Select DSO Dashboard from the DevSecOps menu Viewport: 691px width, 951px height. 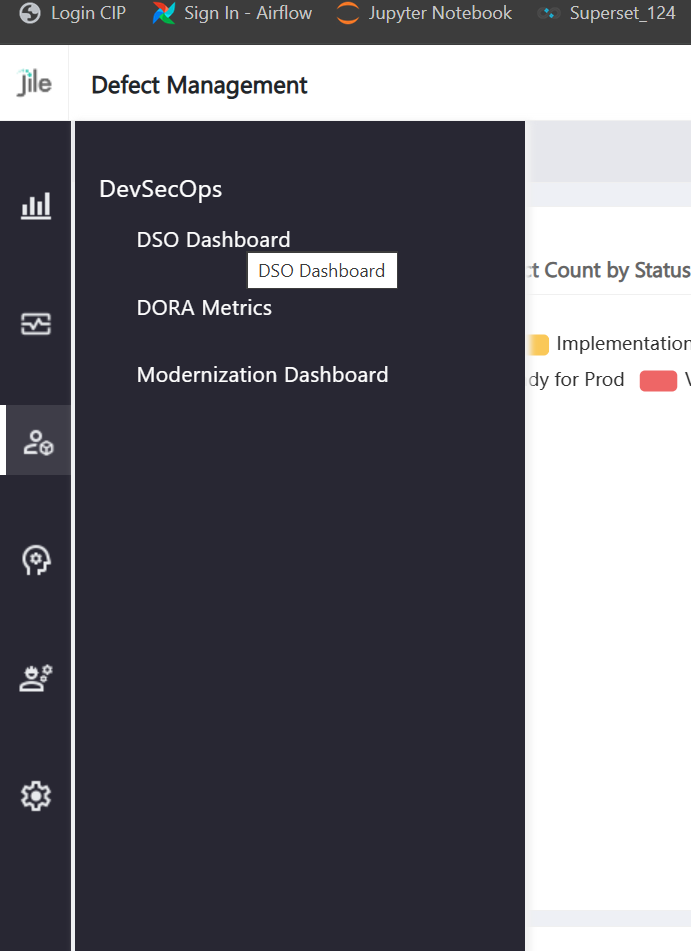pos(213,240)
